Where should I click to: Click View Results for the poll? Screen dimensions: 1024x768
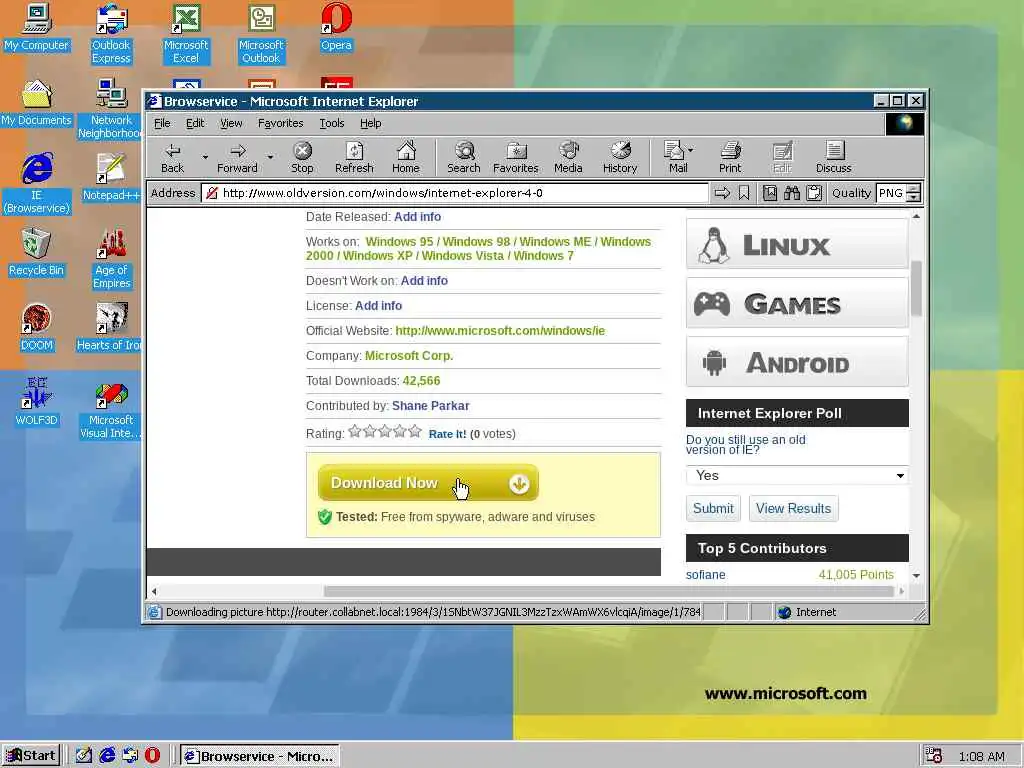[x=793, y=508]
